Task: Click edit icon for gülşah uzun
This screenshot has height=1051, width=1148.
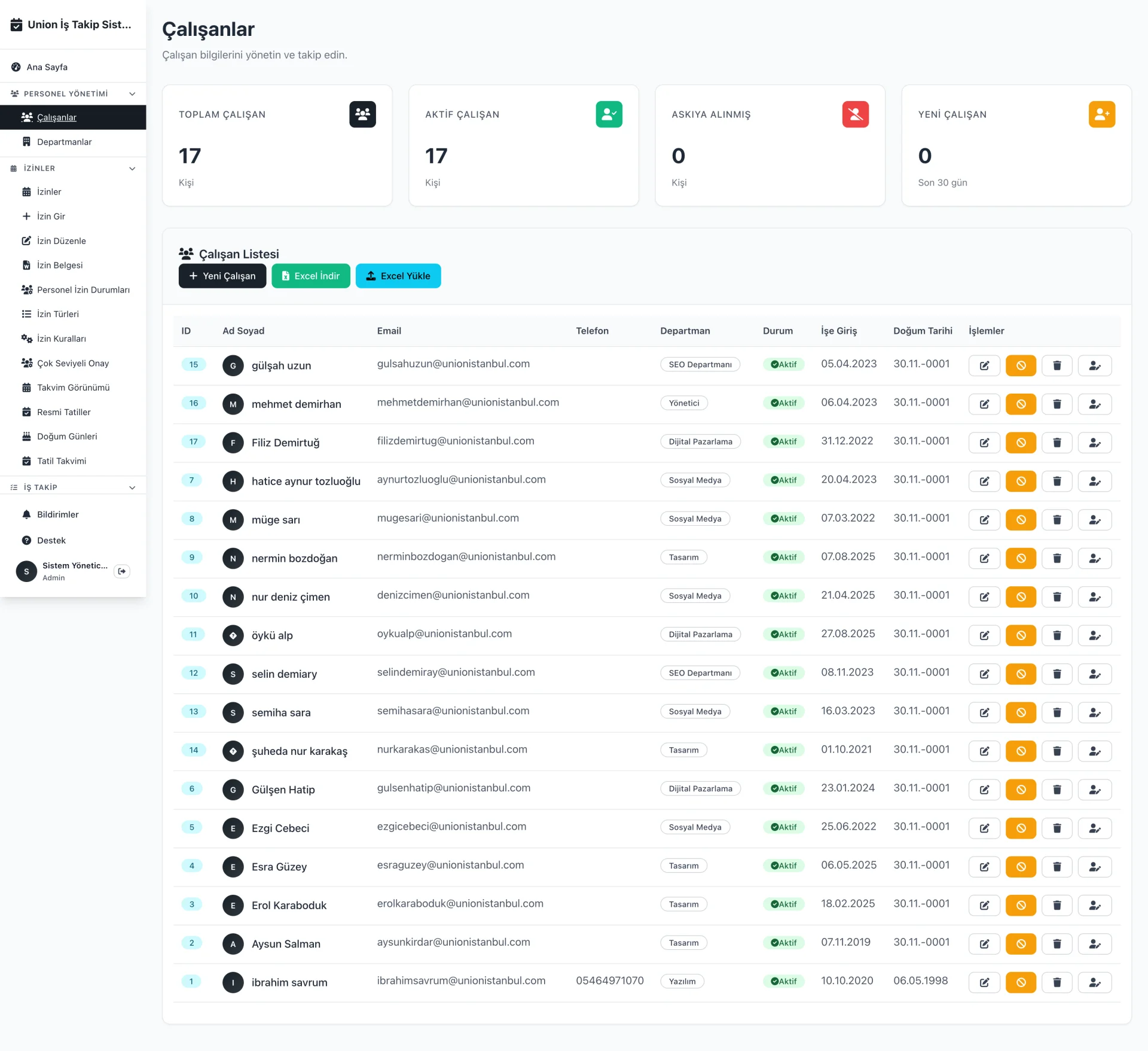Action: point(984,365)
